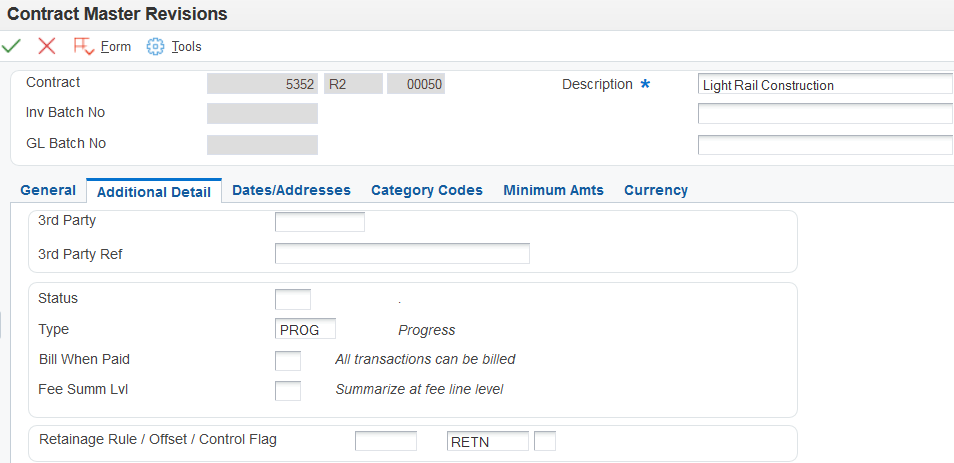Click the retainage Control Flag field

[x=545, y=440]
